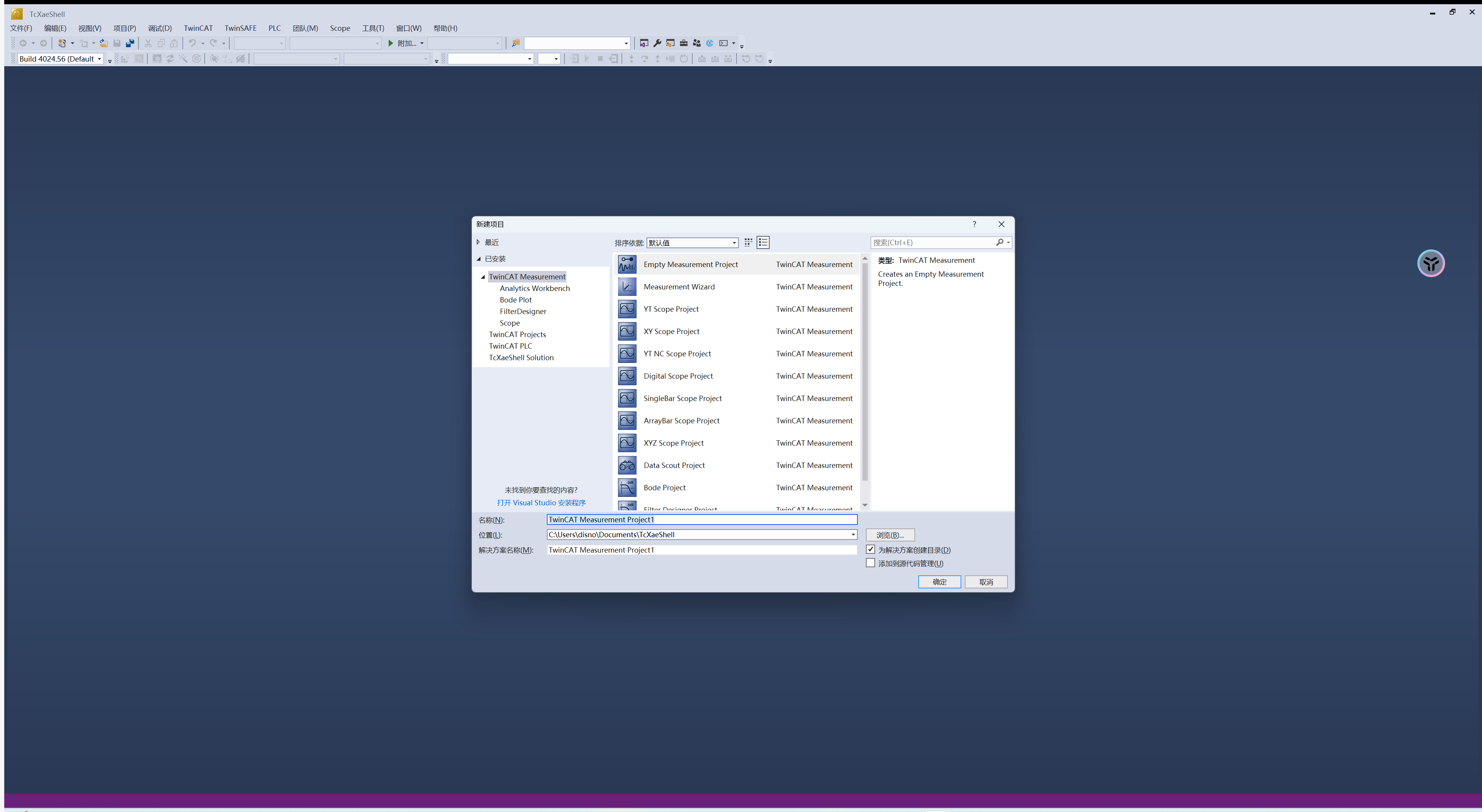Screen dimensions: 1482x812
Task: Open the TwinSAFE menu
Action: (240, 28)
